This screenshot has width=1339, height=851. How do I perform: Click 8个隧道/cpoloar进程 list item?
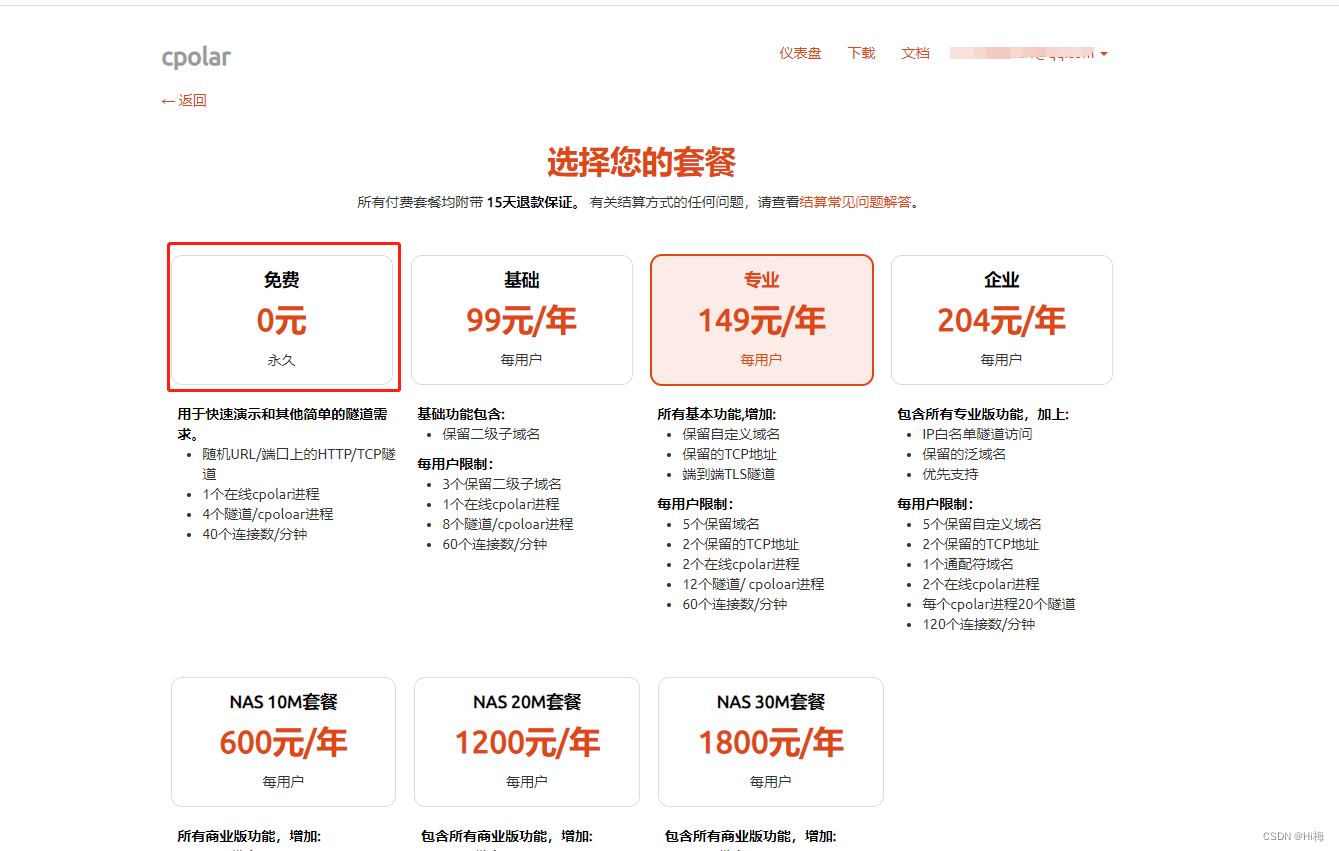[x=507, y=524]
